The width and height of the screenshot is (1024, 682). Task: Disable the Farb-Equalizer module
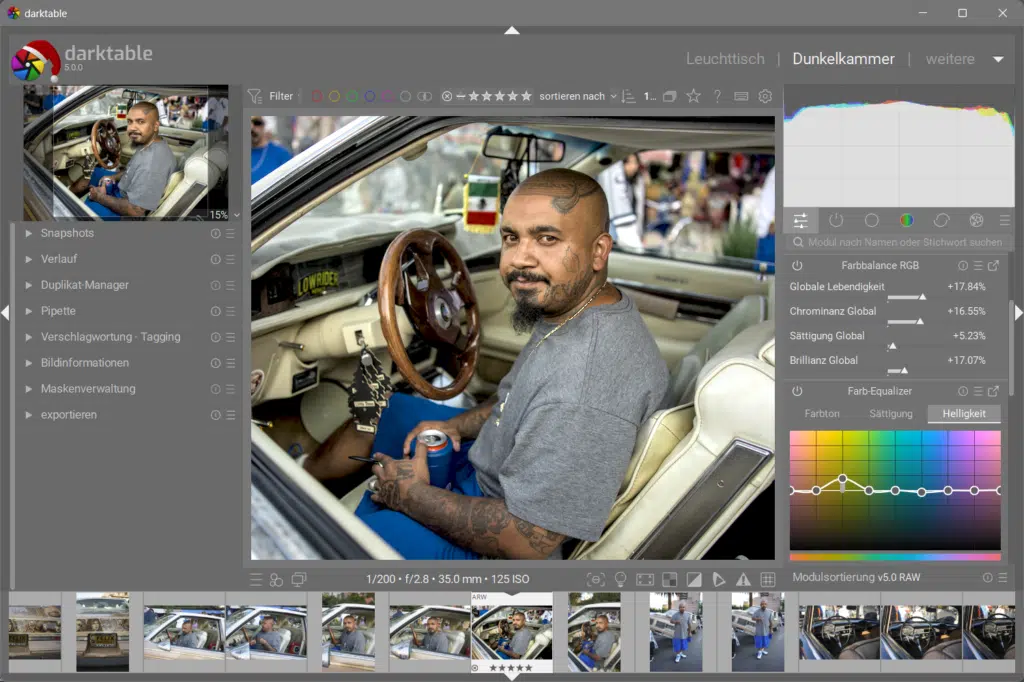tap(797, 391)
